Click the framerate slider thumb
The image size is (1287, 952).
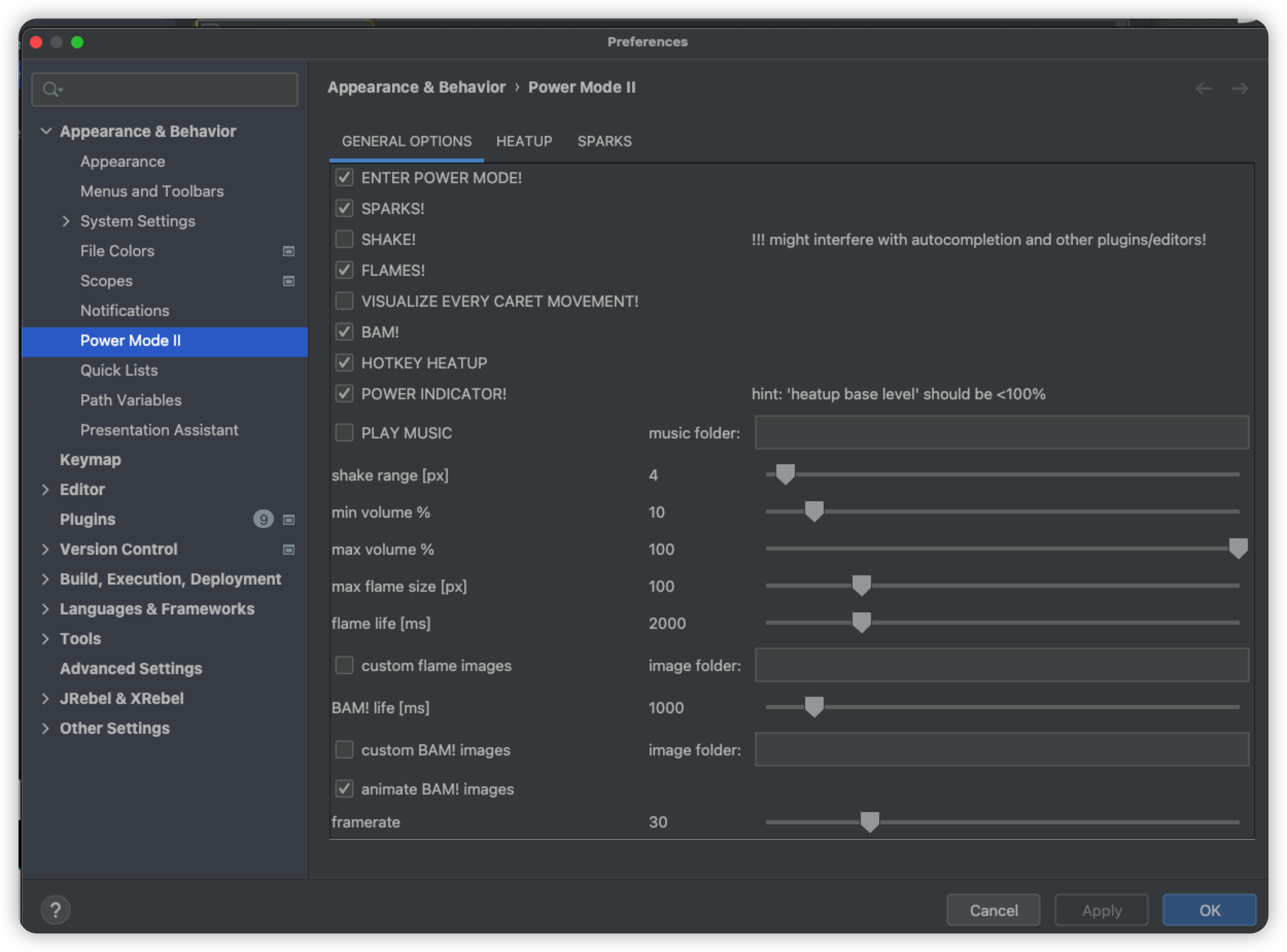(x=869, y=822)
